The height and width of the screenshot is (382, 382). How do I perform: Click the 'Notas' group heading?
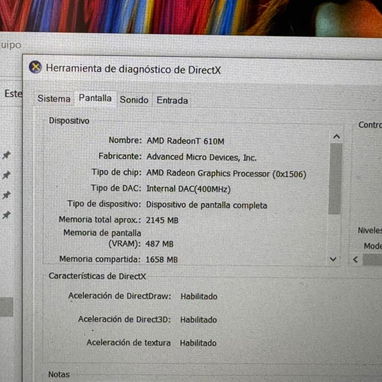point(59,374)
